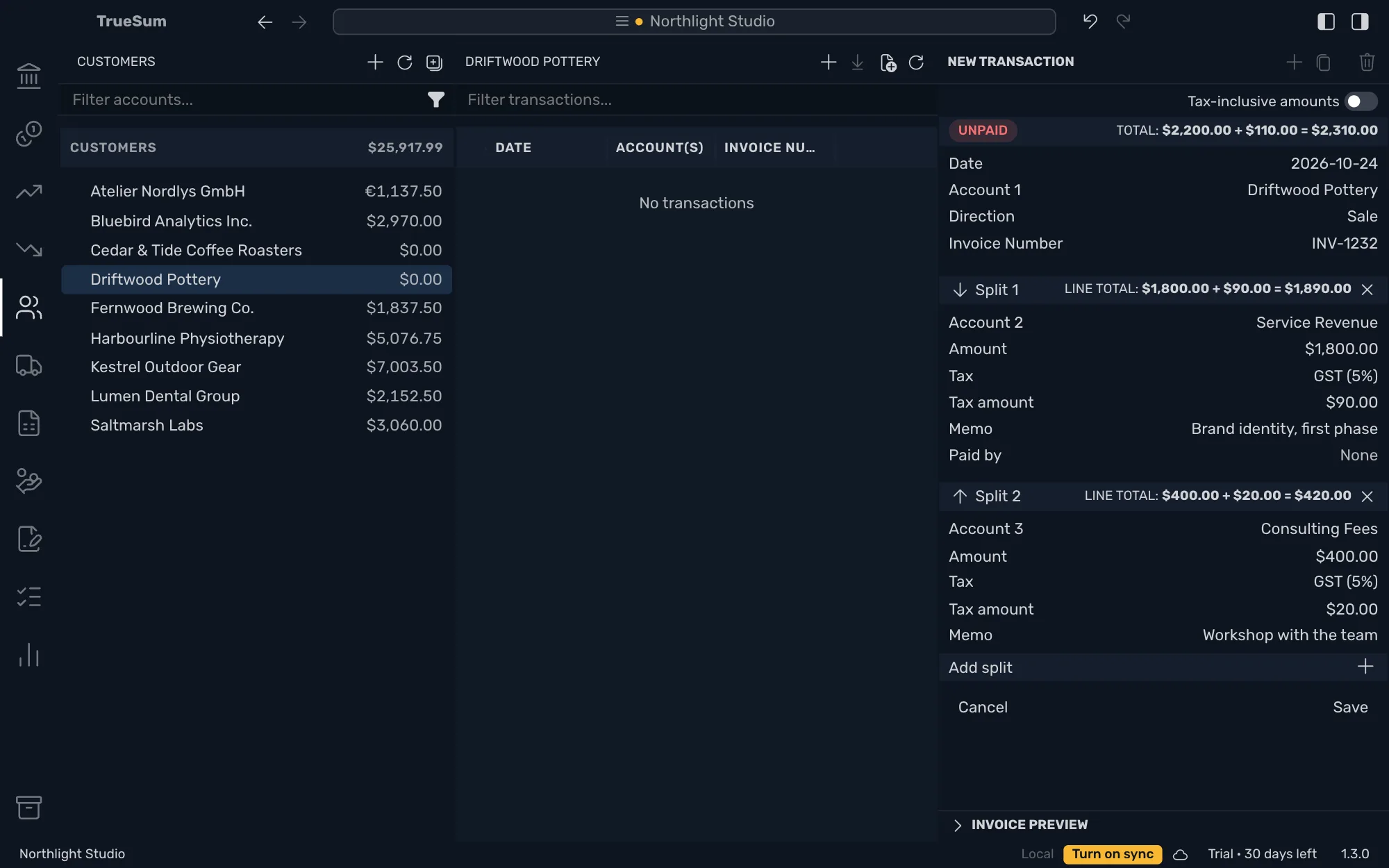Move Split 1 down with arrow
Image resolution: width=1389 pixels, height=868 pixels.
pyautogui.click(x=960, y=290)
